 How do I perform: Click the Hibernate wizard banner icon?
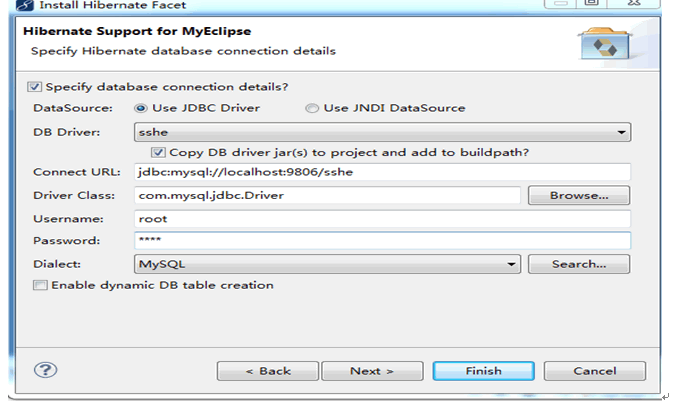pos(606,44)
